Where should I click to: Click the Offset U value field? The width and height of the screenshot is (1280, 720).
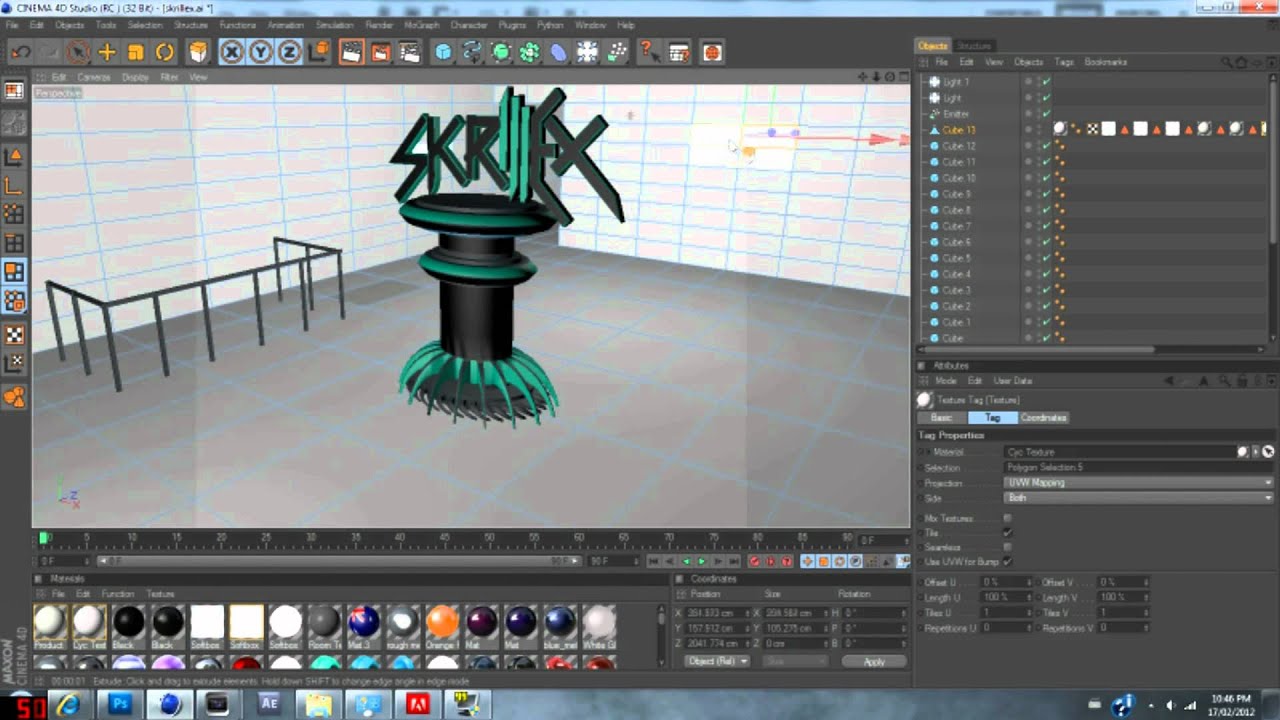coord(1005,582)
